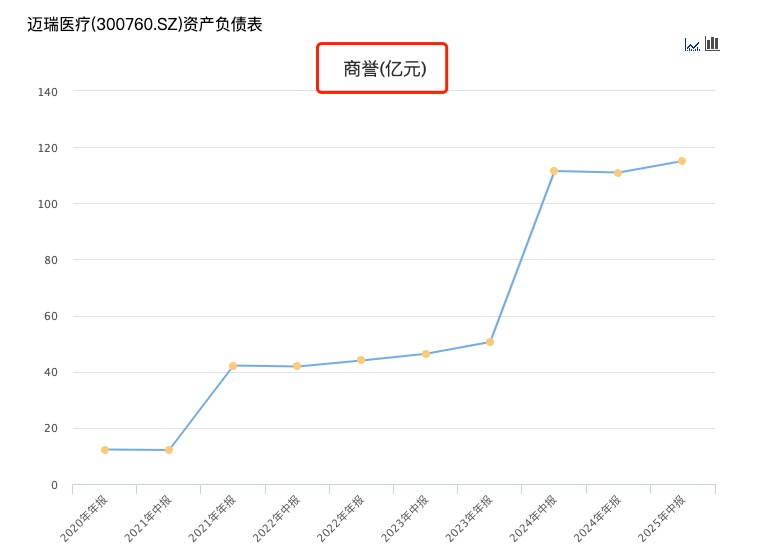
Task: Click the 2024年中报 x-axis label
Action: (x=533, y=518)
